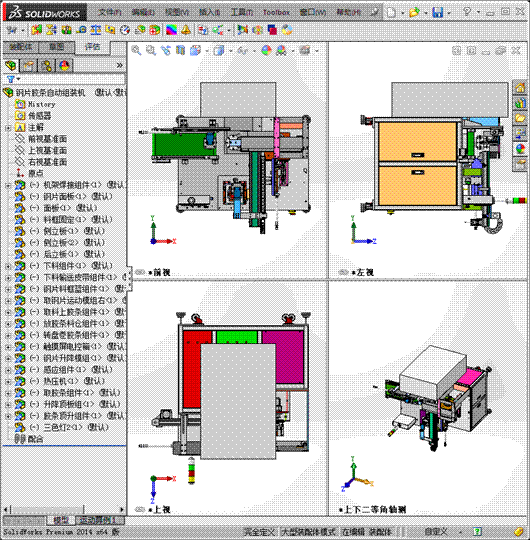Select the 原点 origin item
The image size is (530, 540).
(36, 173)
